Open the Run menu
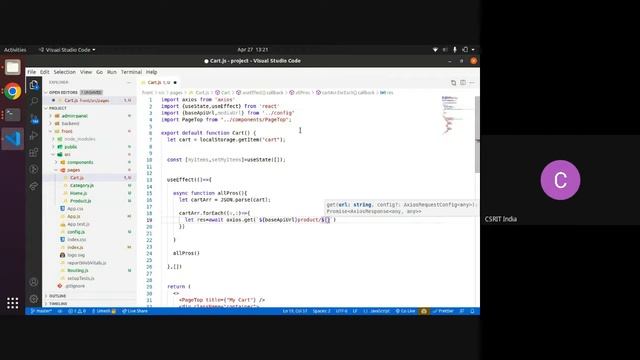The image size is (640, 360). pos(112,72)
